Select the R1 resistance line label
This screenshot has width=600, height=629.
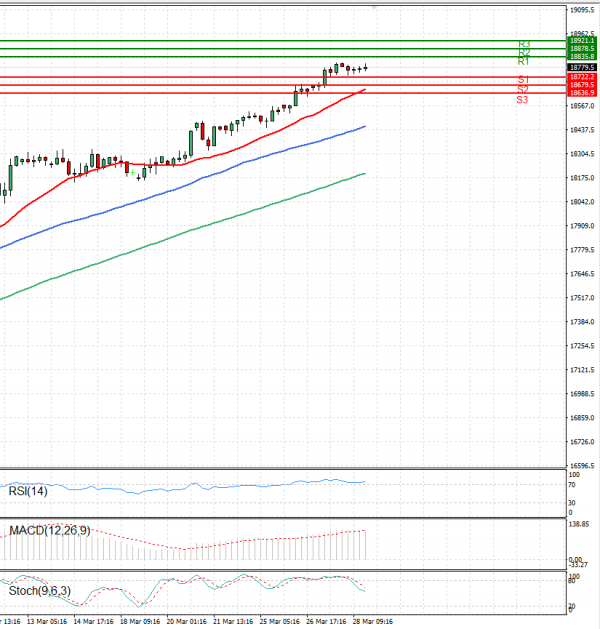[x=523, y=61]
